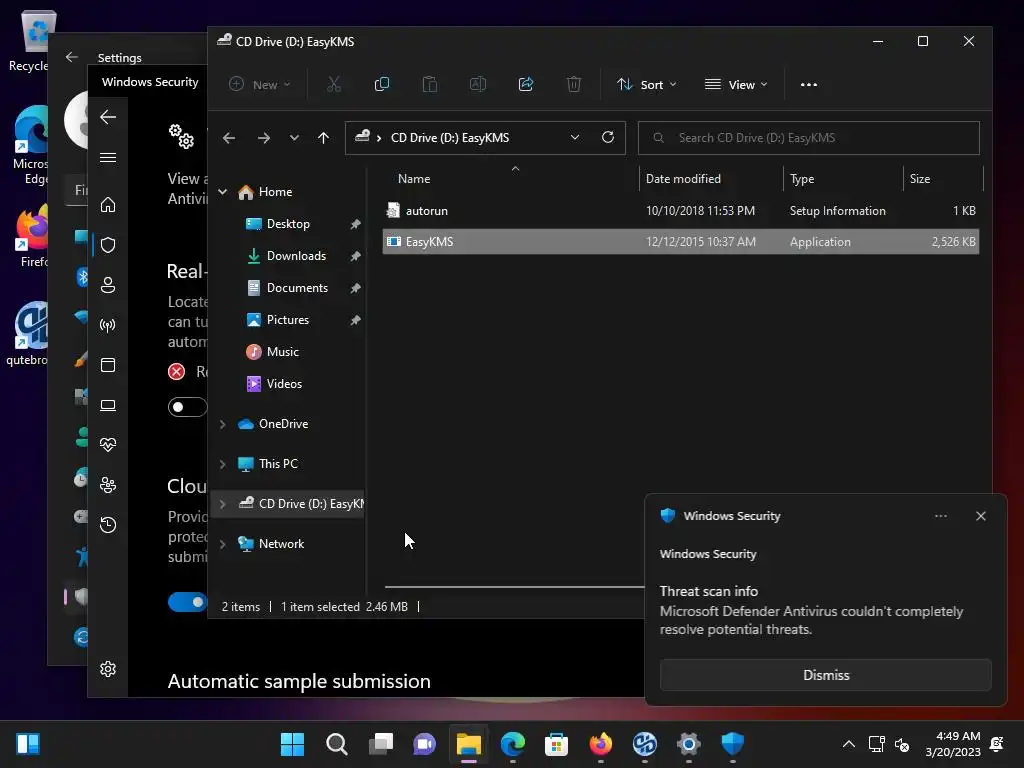Open the New dropdown in Explorer toolbar
This screenshot has height=768, width=1024.
point(260,84)
